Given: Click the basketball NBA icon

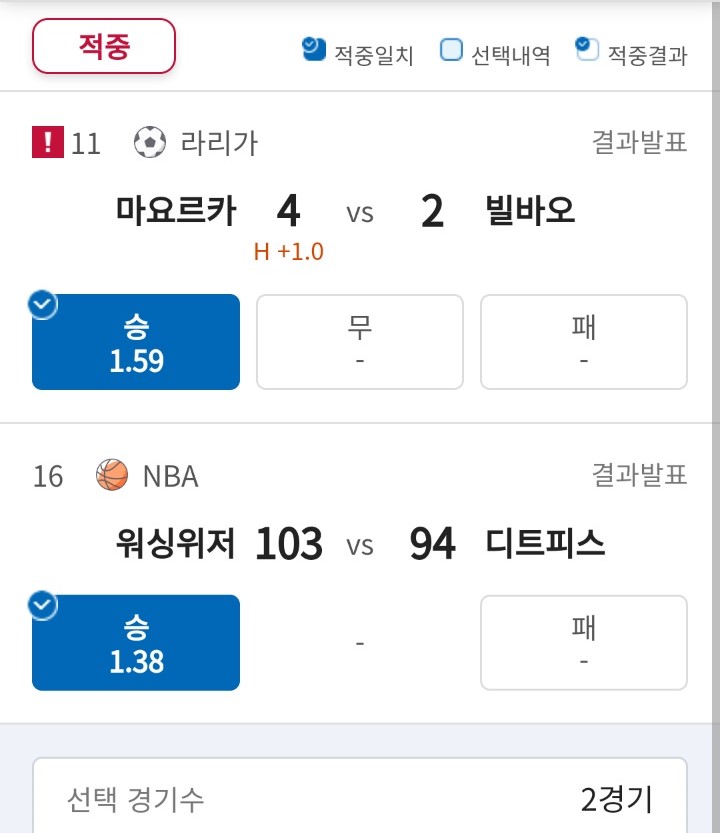Looking at the screenshot, I should tap(112, 474).
